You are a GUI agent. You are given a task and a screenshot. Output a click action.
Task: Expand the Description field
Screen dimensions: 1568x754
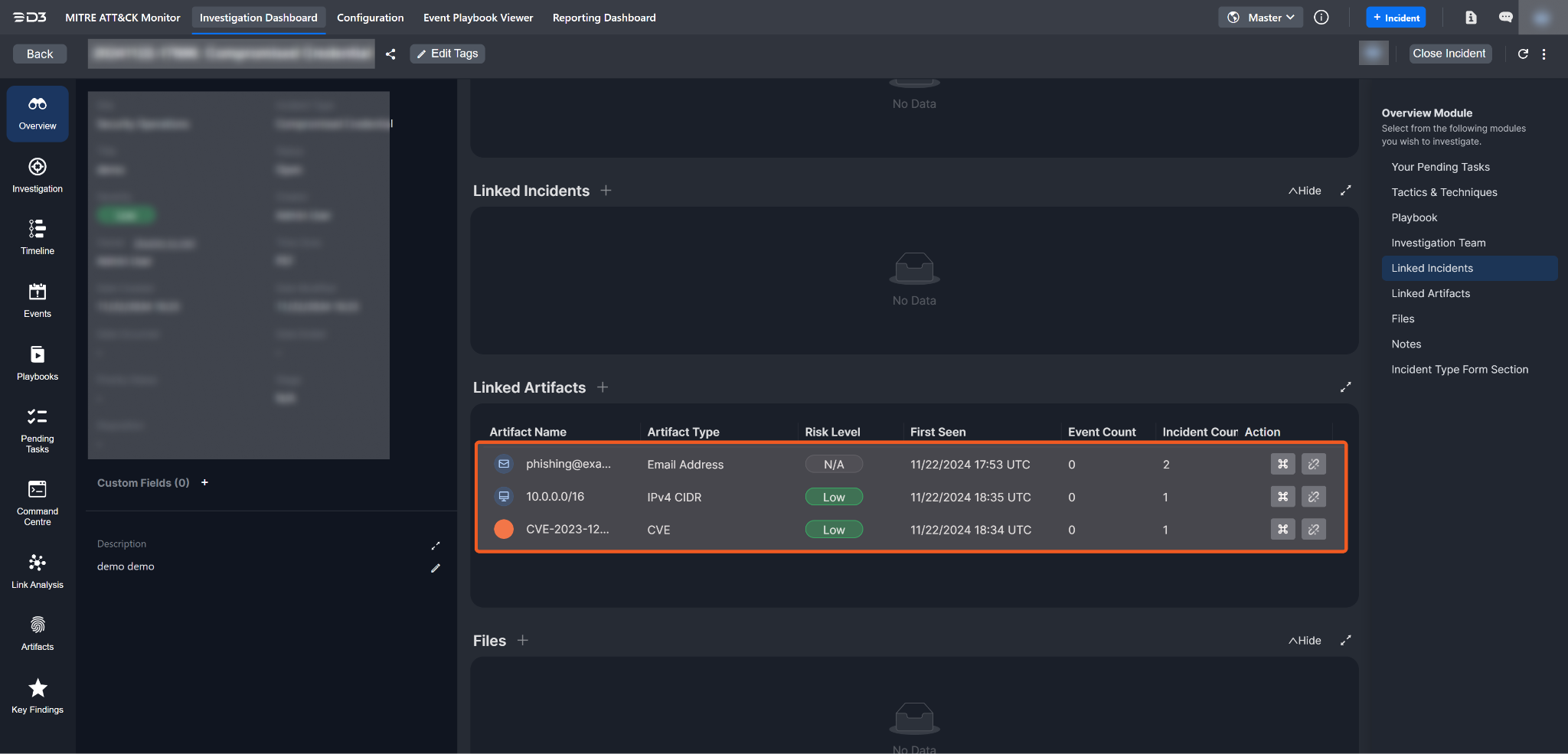click(435, 545)
